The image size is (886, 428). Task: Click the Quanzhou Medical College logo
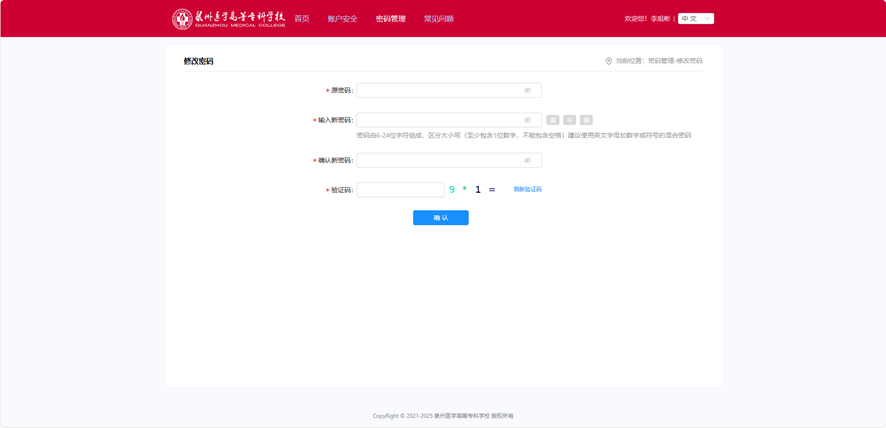[x=229, y=18]
